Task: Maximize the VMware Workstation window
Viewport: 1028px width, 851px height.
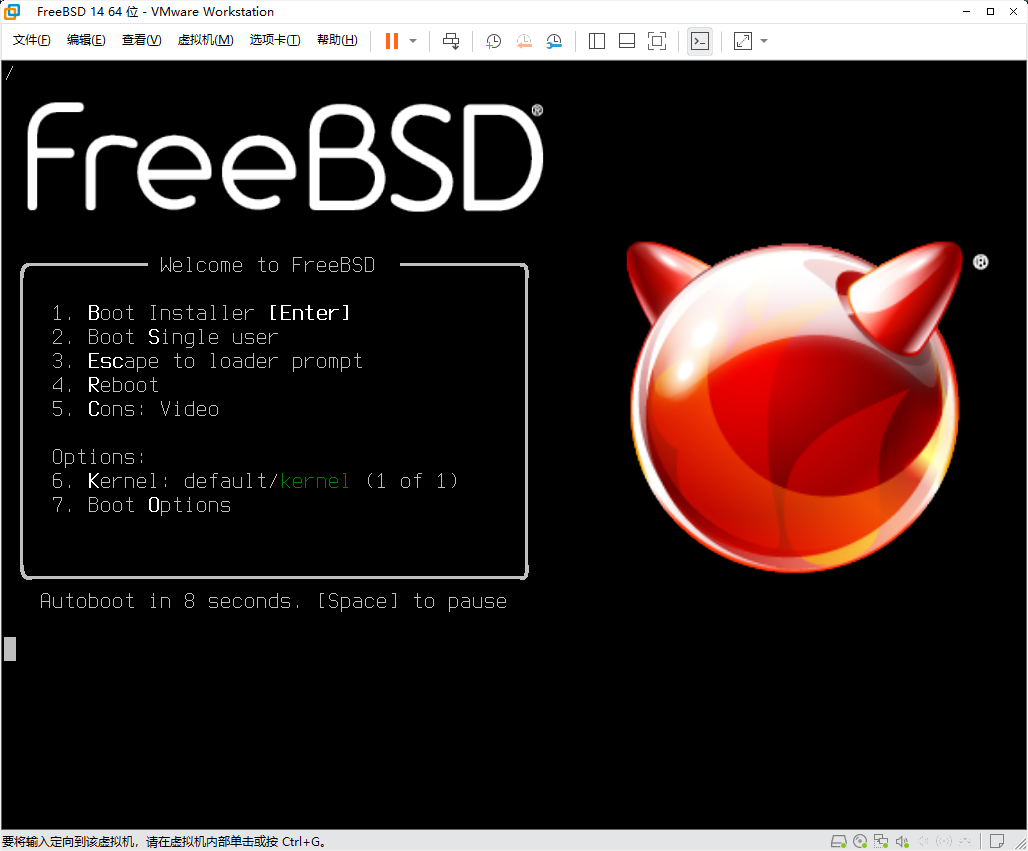Action: (x=990, y=11)
